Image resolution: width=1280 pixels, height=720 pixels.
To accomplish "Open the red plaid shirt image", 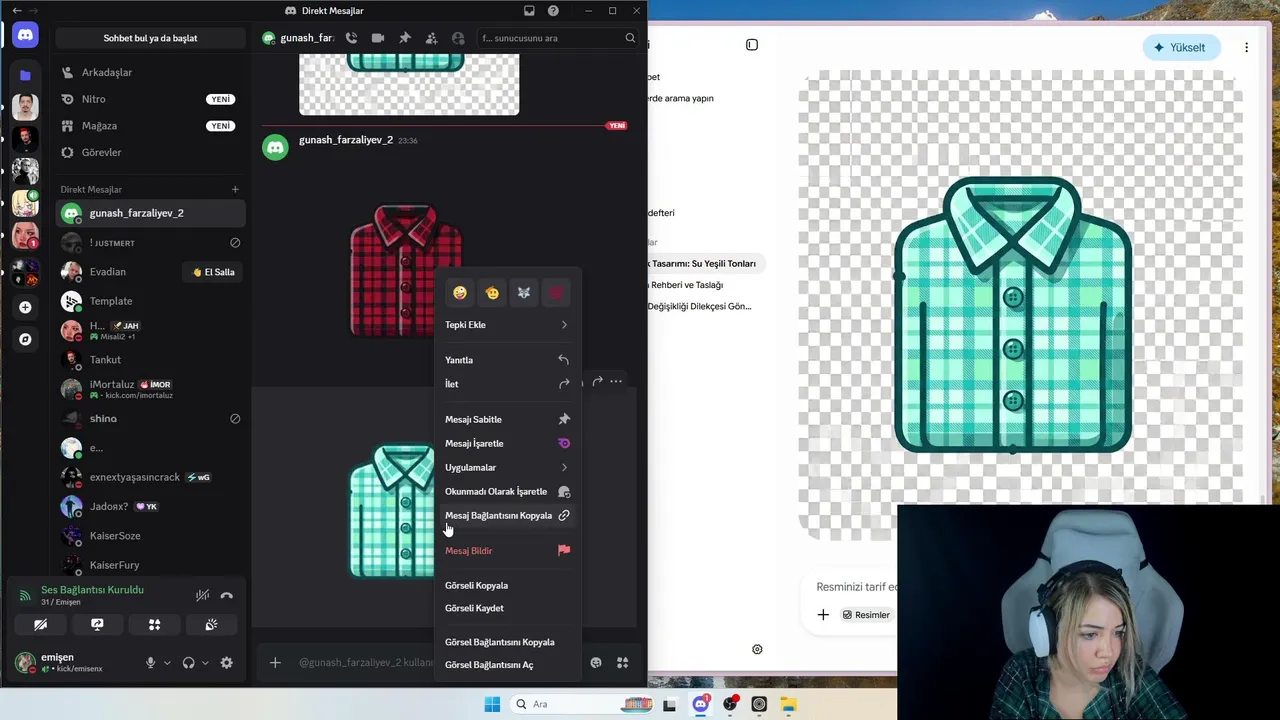I will (406, 270).
